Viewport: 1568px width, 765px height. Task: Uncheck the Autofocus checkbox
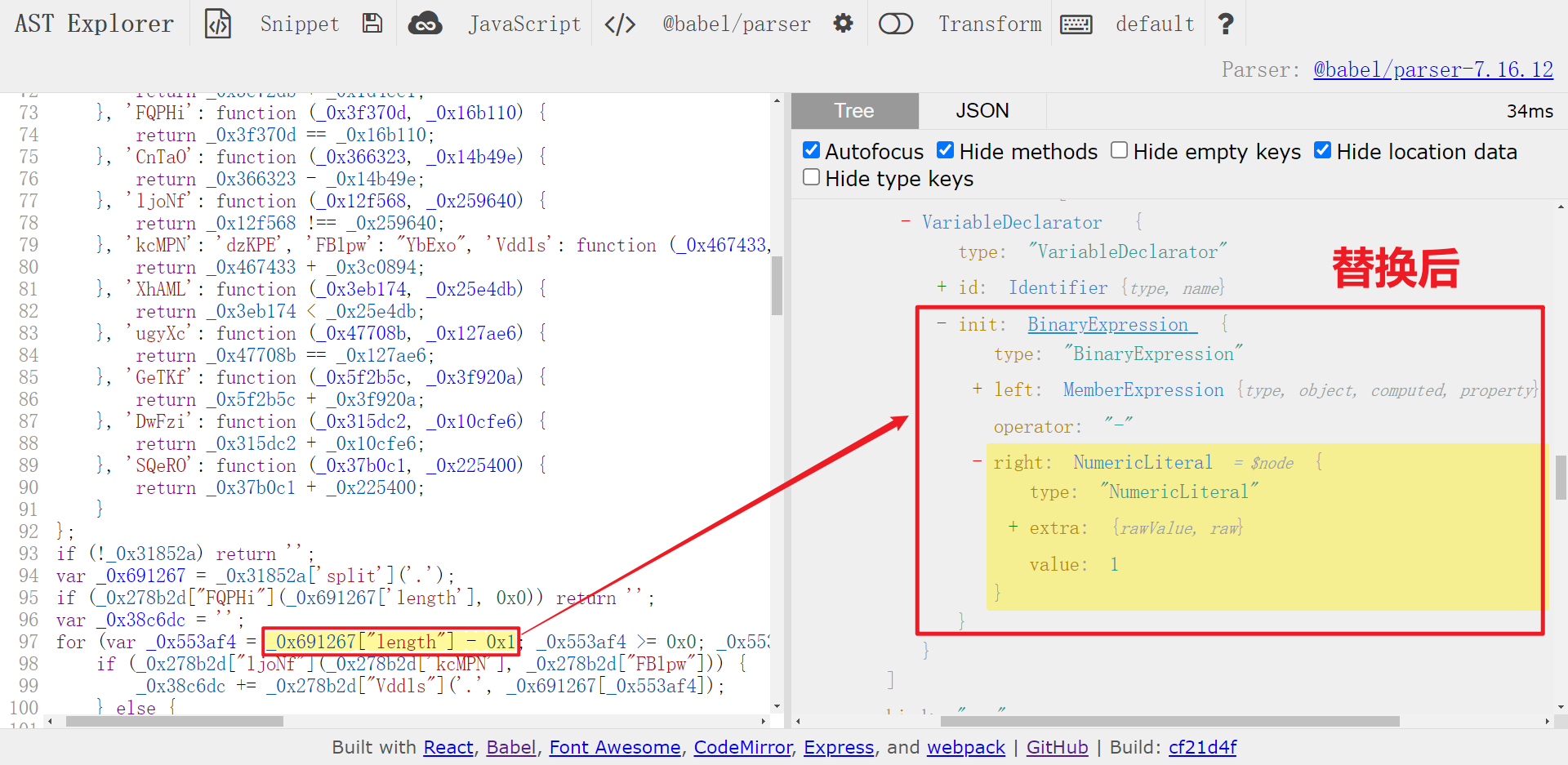point(811,150)
